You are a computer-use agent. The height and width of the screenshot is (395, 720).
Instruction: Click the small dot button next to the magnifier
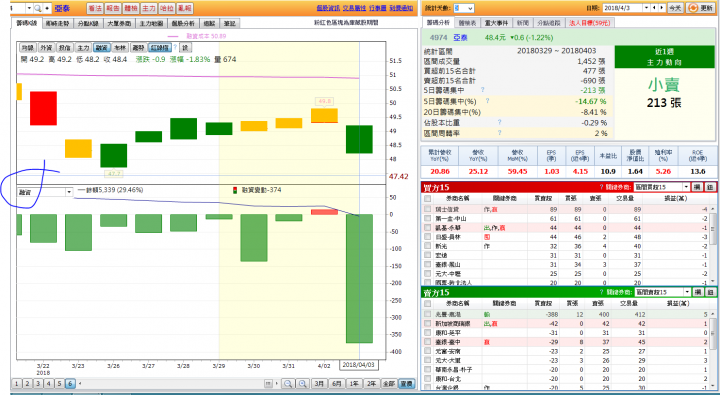pyautogui.click(x=47, y=8)
